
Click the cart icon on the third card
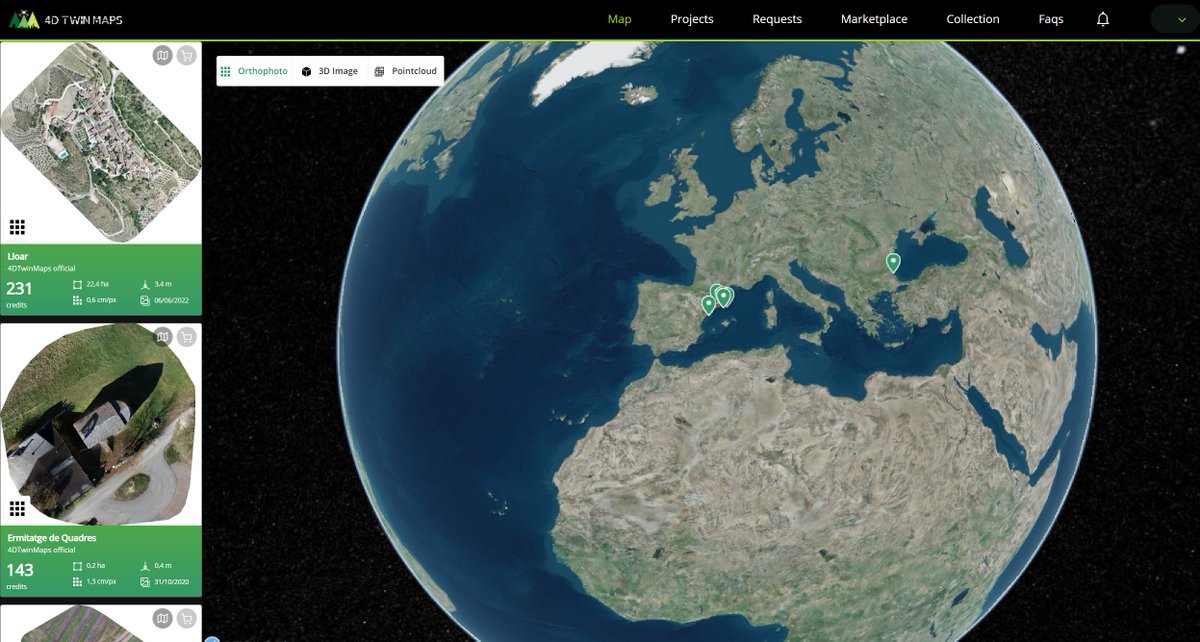186,619
